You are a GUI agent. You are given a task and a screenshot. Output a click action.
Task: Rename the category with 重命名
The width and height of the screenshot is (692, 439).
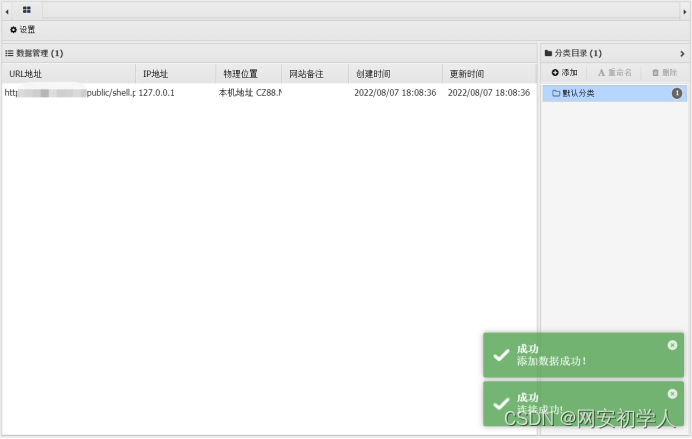614,72
